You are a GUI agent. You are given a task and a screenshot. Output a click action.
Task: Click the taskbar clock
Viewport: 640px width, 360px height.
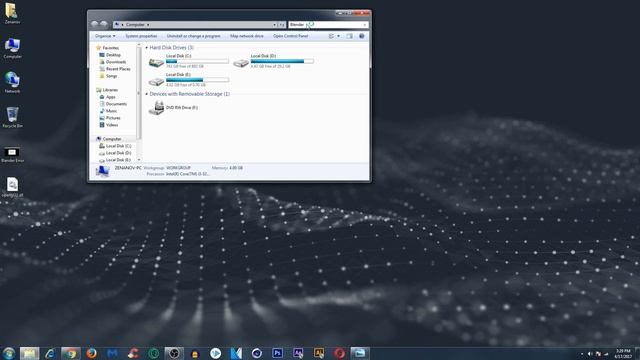pyautogui.click(x=623, y=353)
